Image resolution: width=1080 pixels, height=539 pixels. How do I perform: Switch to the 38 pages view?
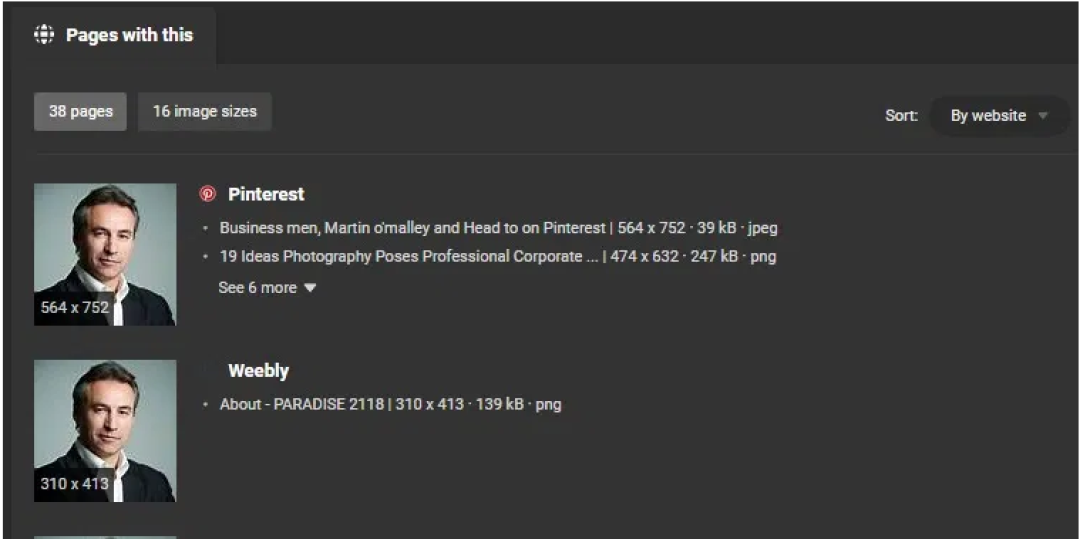[x=80, y=112]
